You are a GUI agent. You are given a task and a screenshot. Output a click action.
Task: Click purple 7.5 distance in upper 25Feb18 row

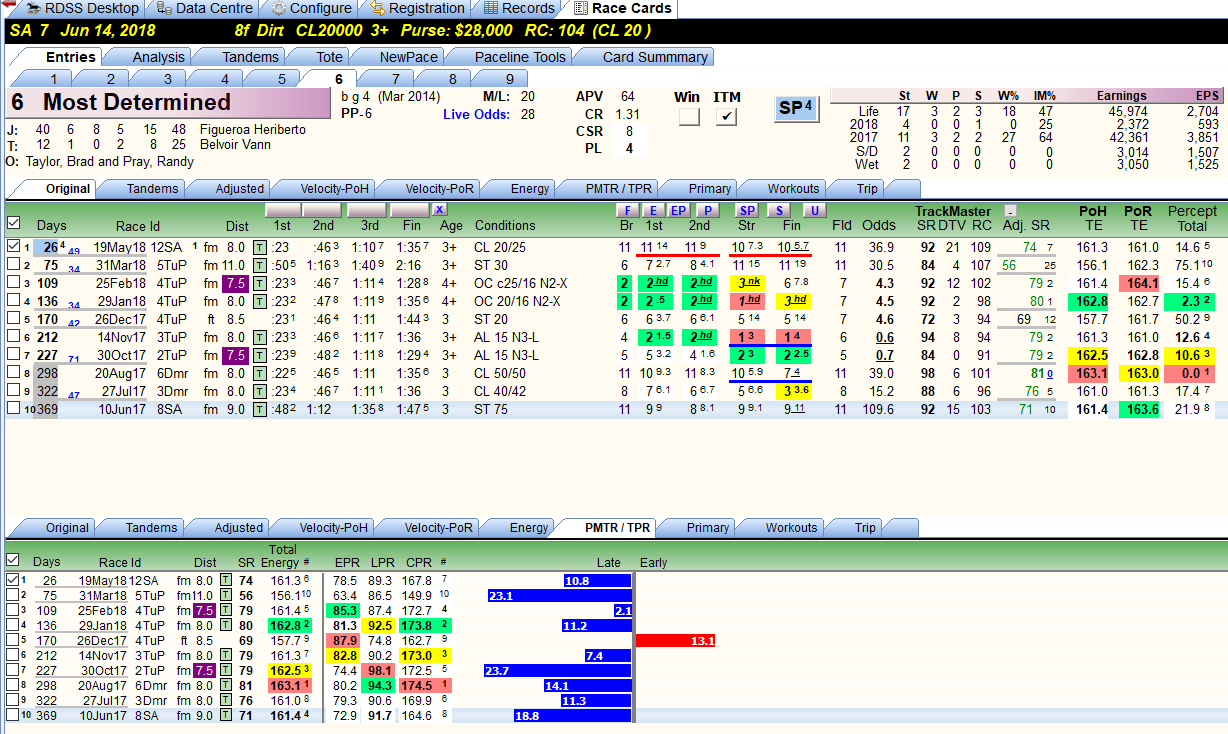(x=234, y=283)
